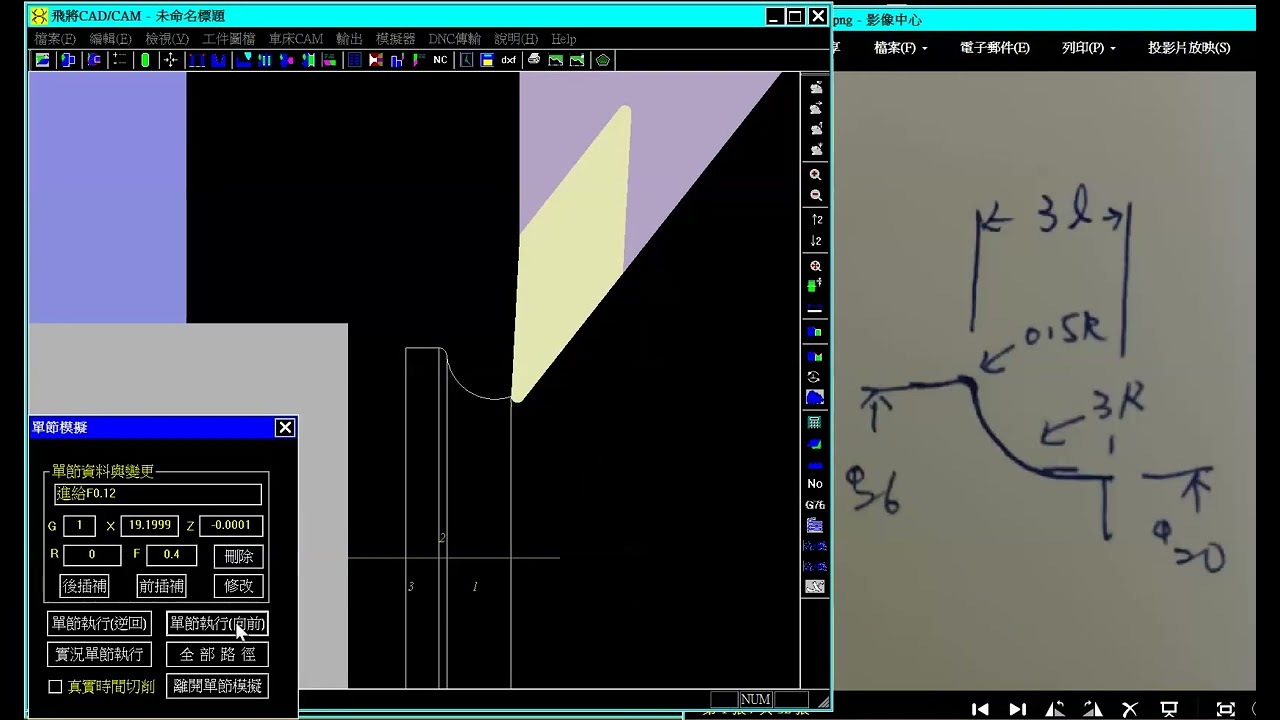Click the green tool-plus icon in right toolbar
Viewport: 1280px width, 720px height.
[815, 286]
